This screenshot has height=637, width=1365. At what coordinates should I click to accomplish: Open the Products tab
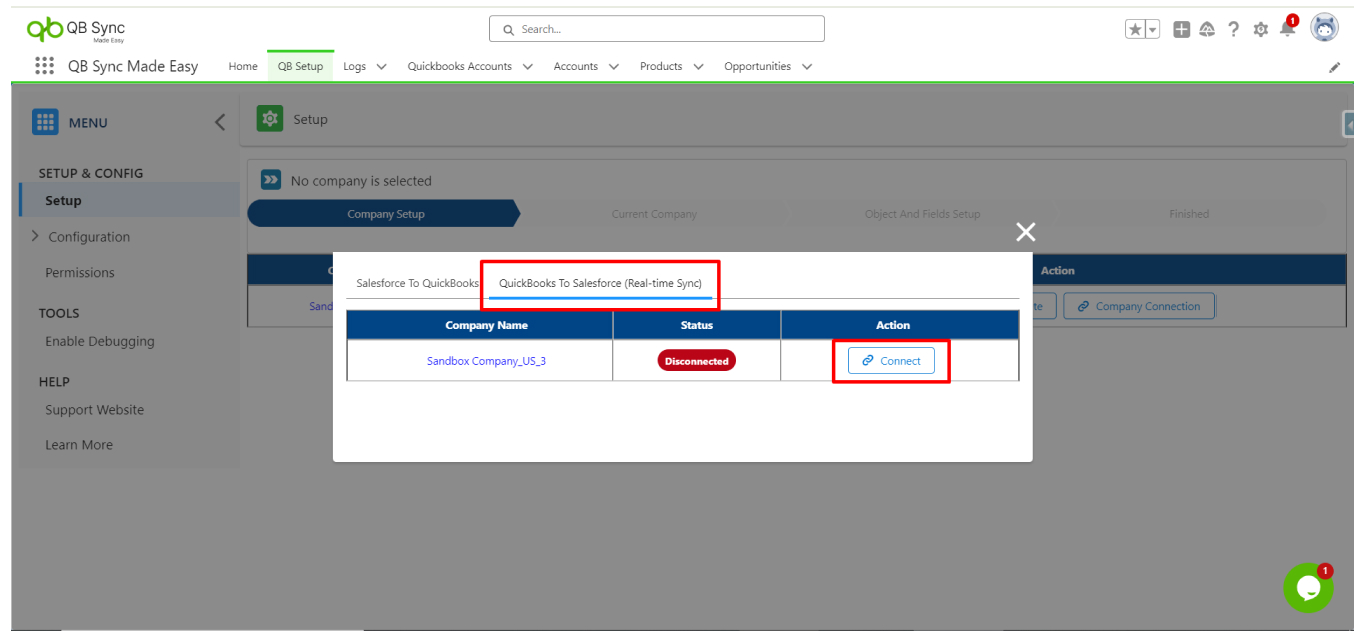(x=661, y=66)
